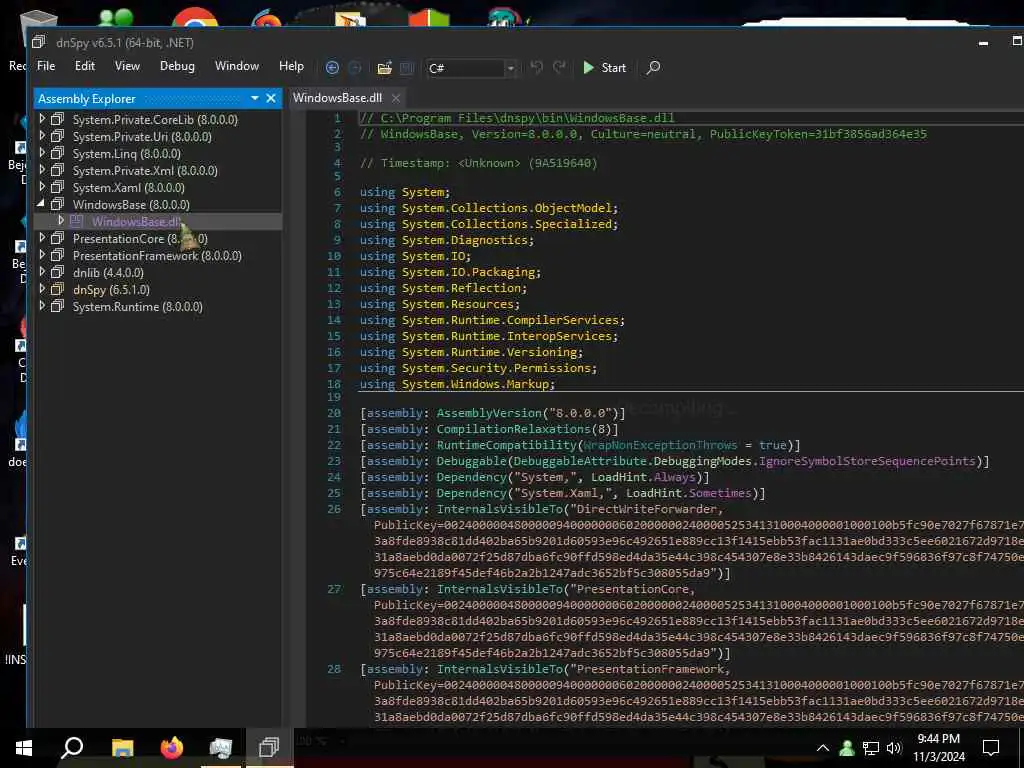Image resolution: width=1024 pixels, height=768 pixels.
Task: Click the dnSpy window title icon
Action: tap(39, 42)
